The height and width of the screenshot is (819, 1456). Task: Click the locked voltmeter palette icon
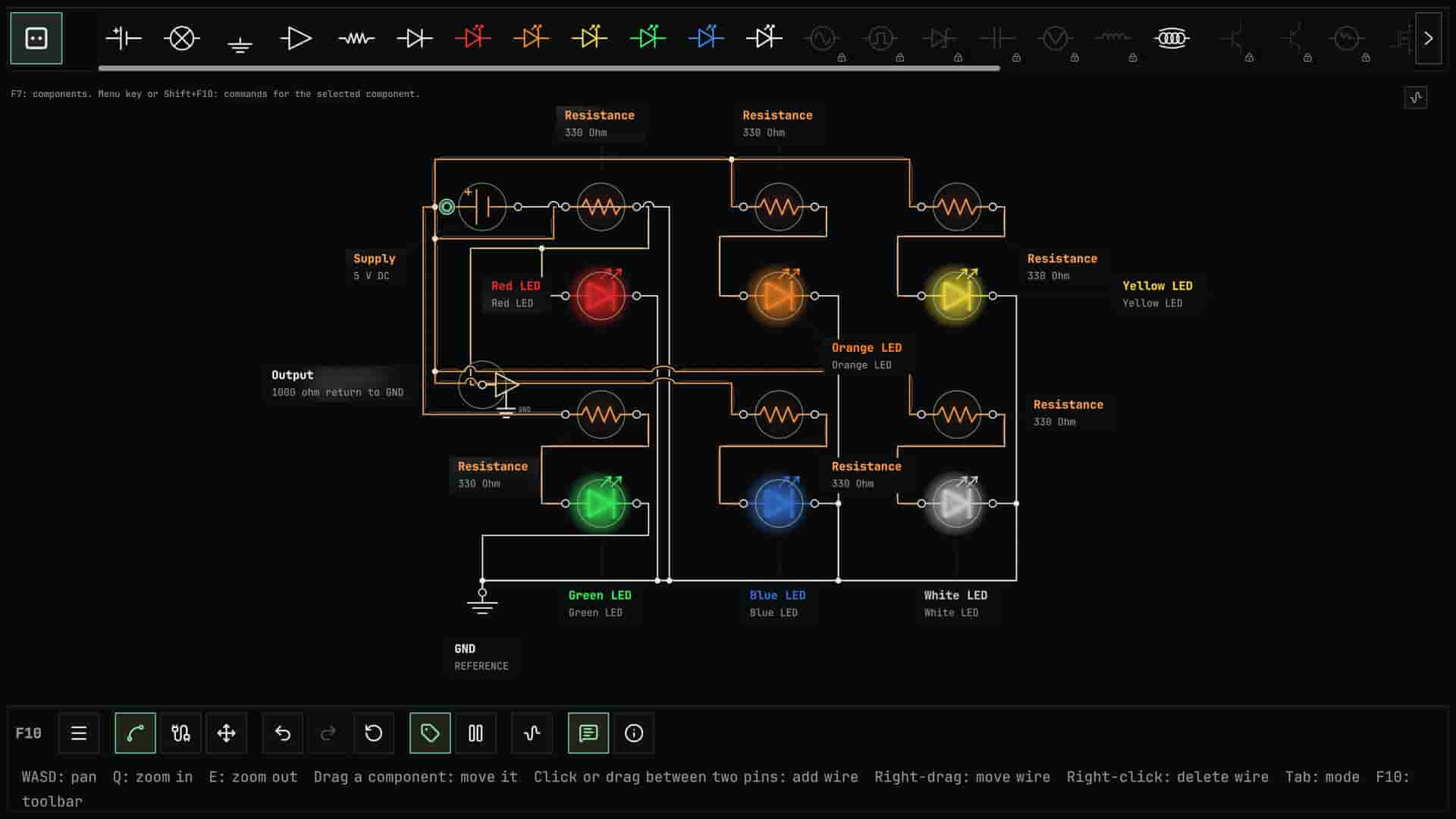(x=1056, y=38)
